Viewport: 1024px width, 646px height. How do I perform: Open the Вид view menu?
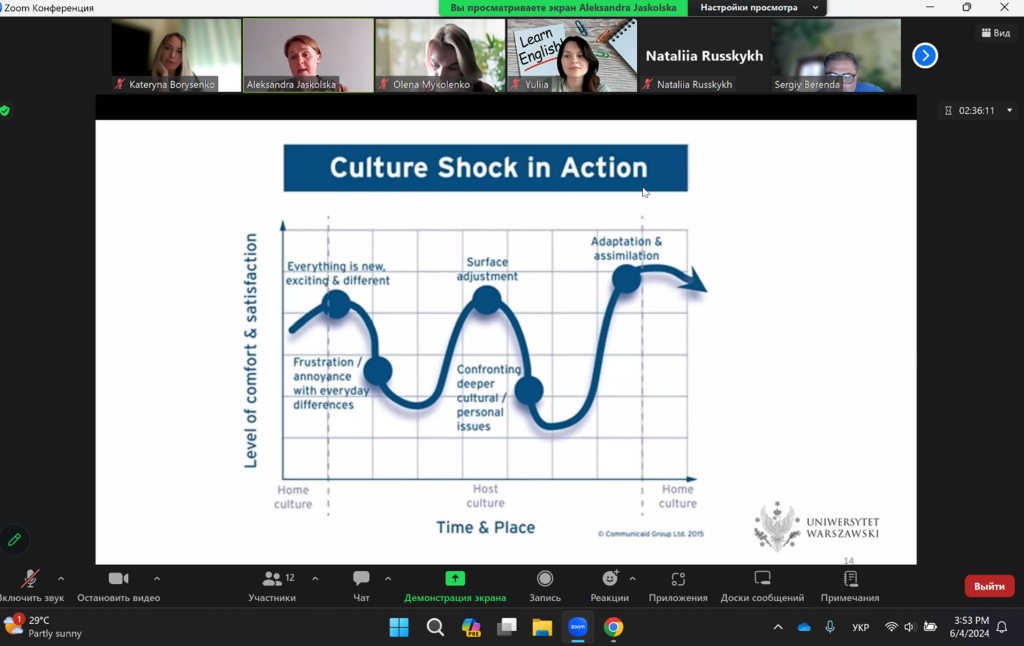(995, 33)
